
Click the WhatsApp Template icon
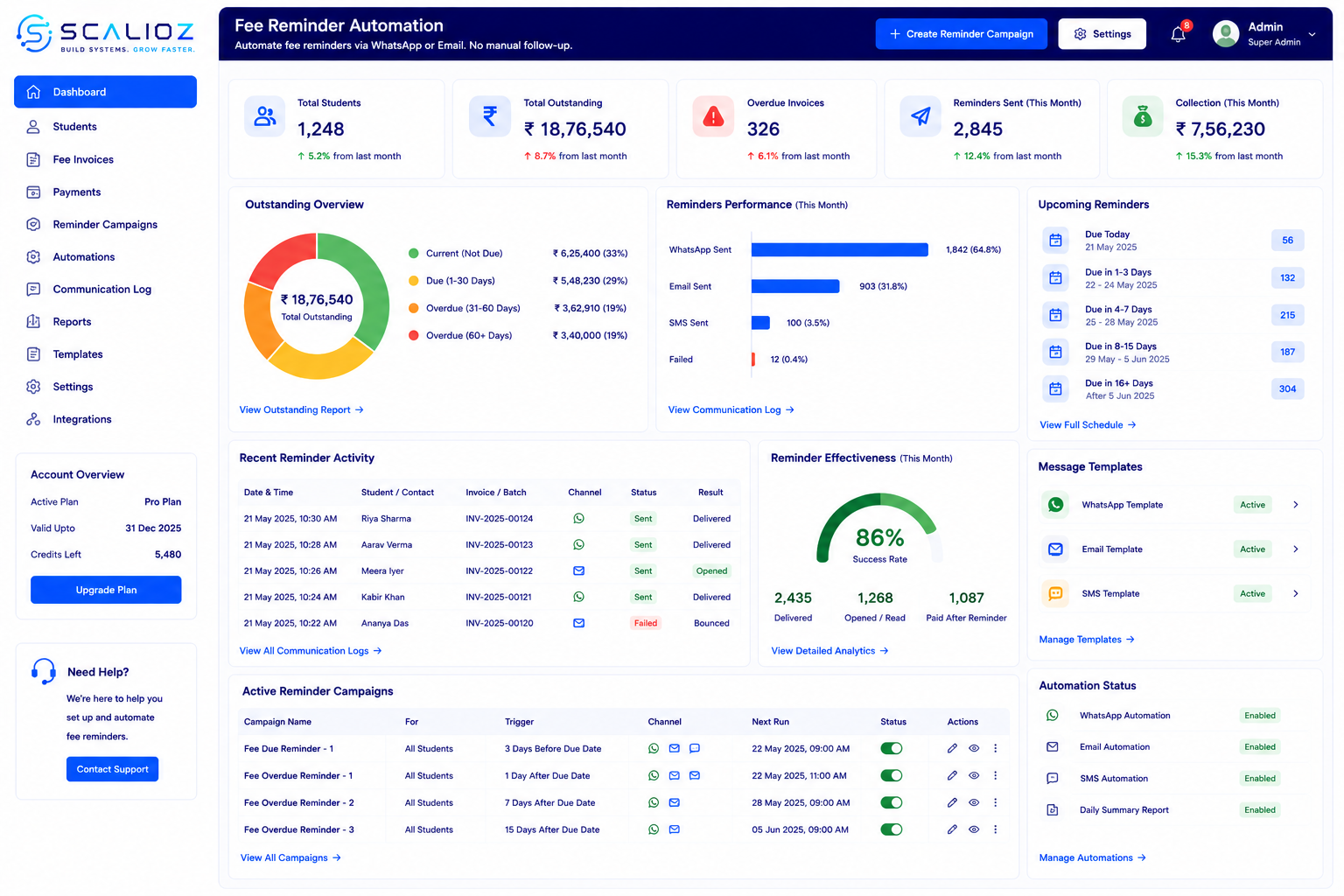pyautogui.click(x=1055, y=505)
